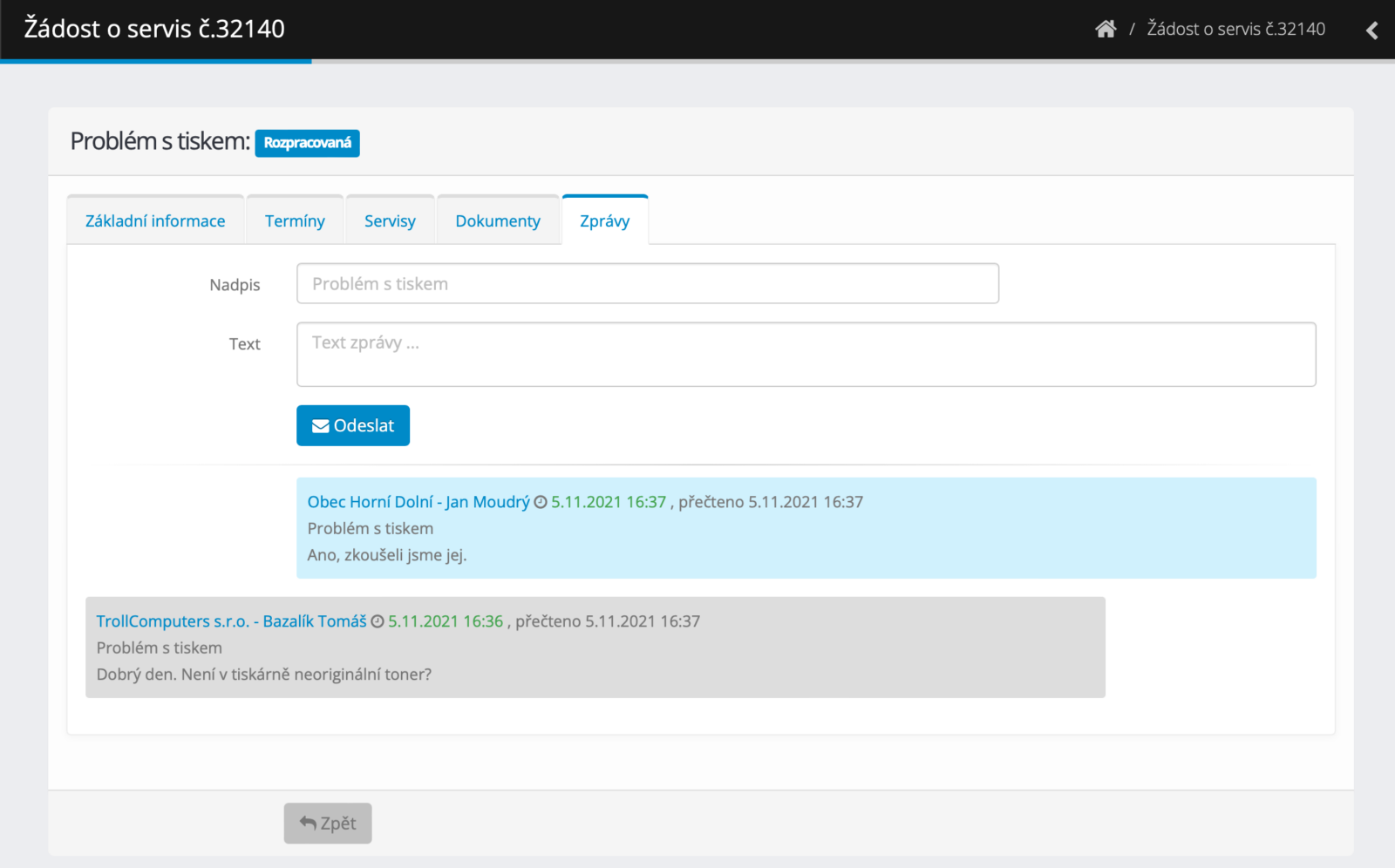1395x868 pixels.
Task: Open sender link TrollComputers s.r.o. - Bazalík Tomáš
Action: pyautogui.click(x=231, y=621)
